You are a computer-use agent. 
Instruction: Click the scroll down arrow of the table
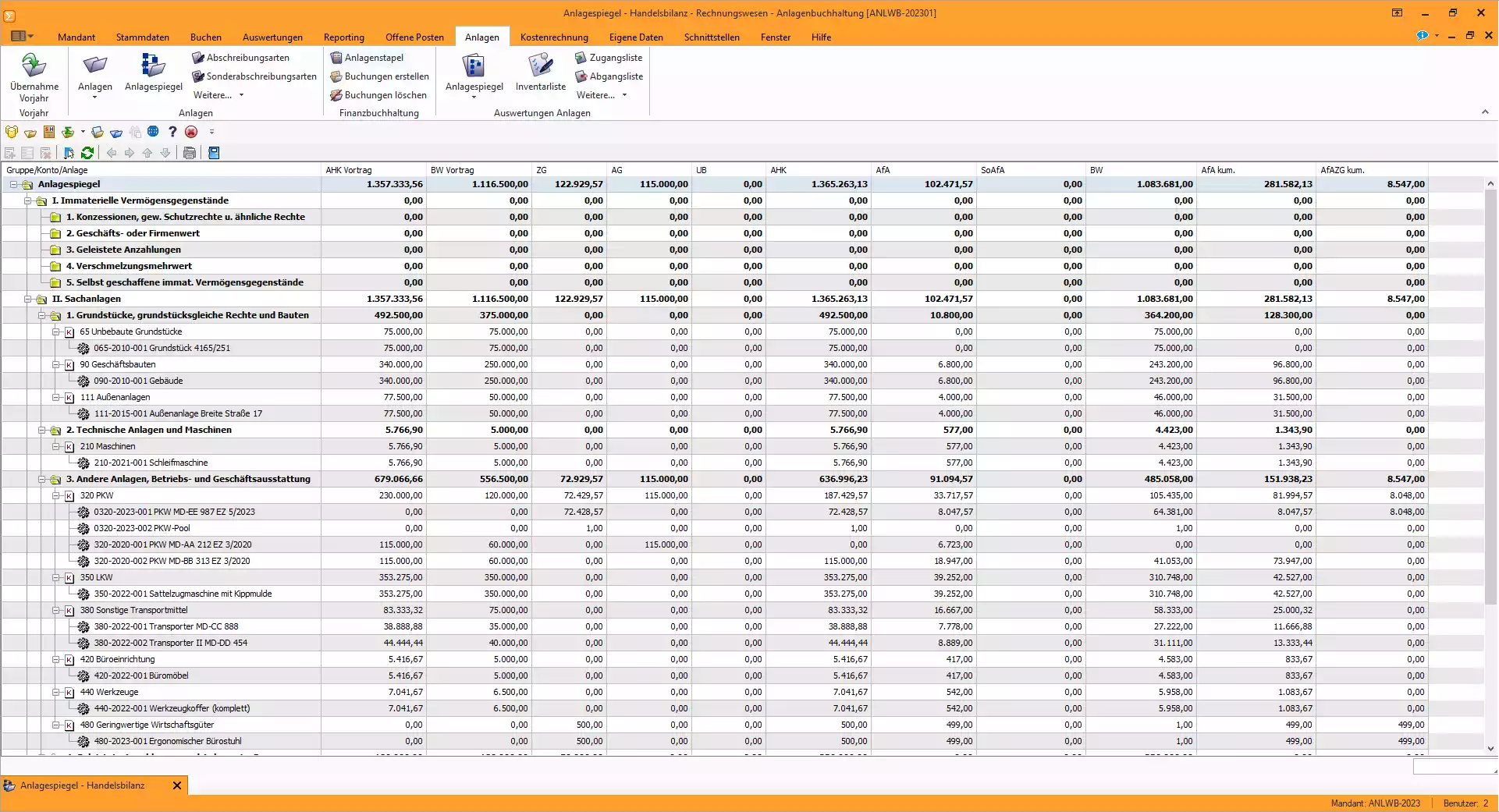(x=1490, y=748)
